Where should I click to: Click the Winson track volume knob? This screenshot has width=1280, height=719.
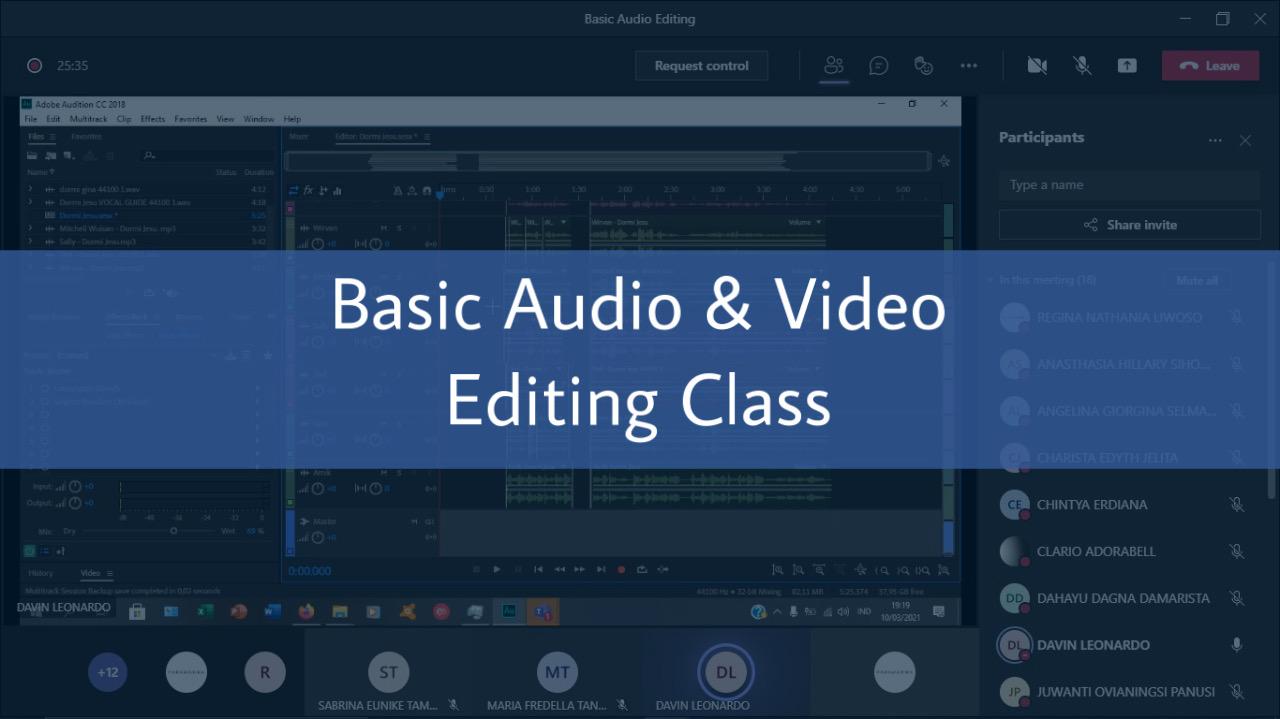tap(318, 244)
